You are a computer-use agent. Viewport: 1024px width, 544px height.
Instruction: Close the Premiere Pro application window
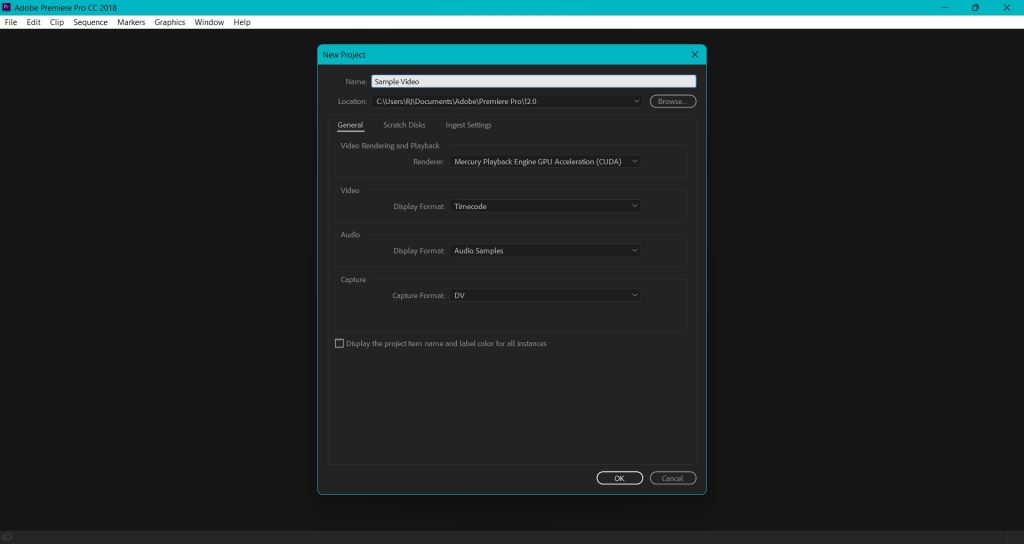(x=1006, y=7)
